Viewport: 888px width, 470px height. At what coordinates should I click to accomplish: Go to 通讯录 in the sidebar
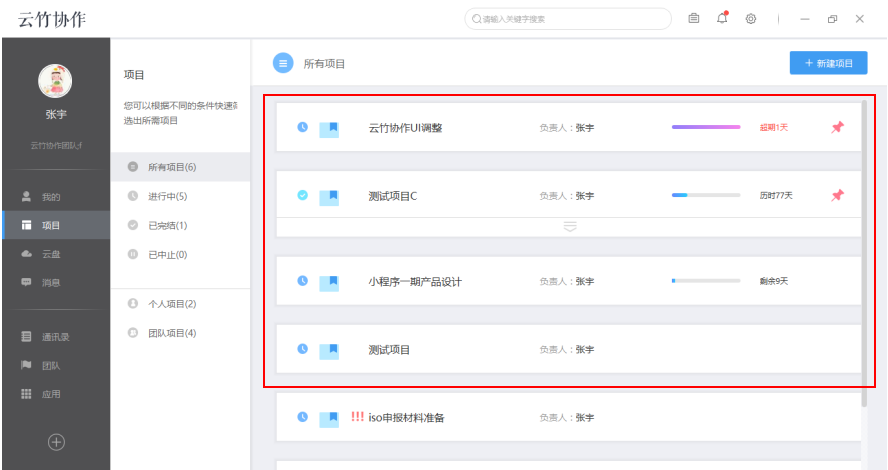click(x=54, y=337)
